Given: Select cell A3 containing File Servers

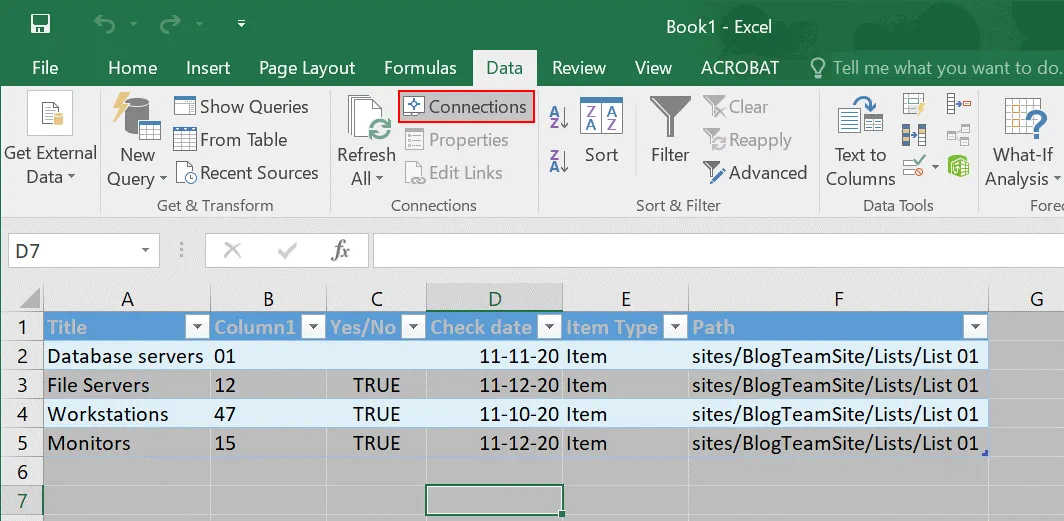Looking at the screenshot, I should [98, 385].
